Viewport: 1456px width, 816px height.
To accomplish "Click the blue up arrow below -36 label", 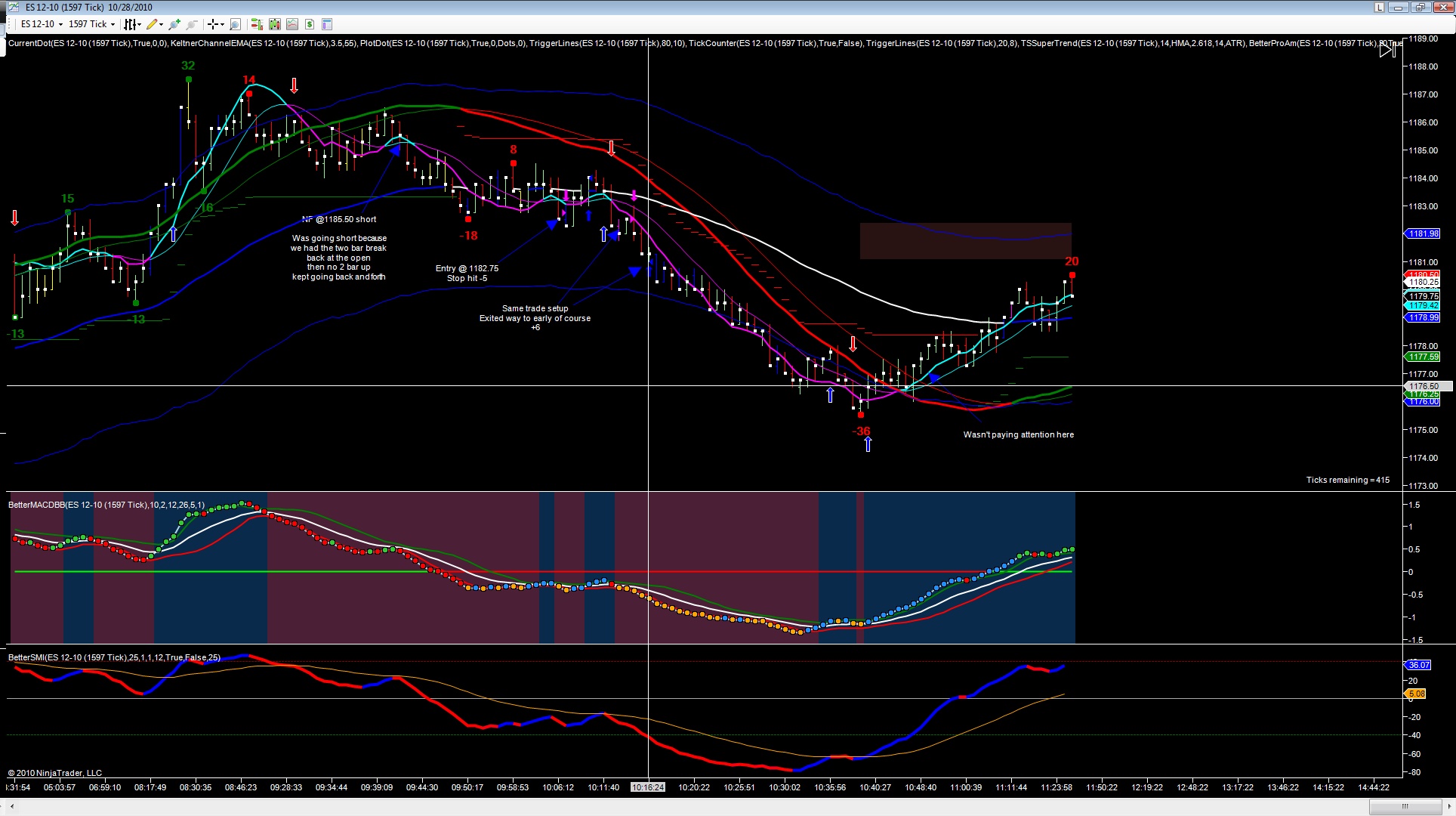I will click(x=868, y=444).
